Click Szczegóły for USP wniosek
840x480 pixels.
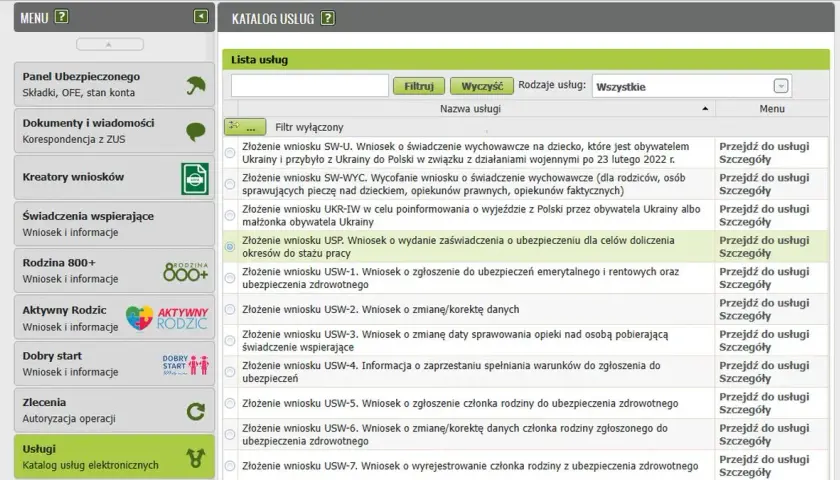(745, 253)
